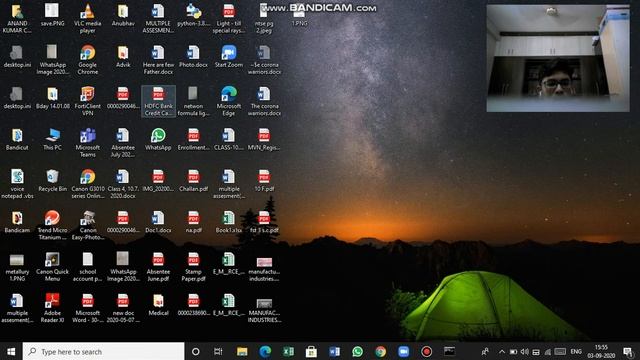Select HDFC Bank Credit Card PDF

[x=158, y=101]
